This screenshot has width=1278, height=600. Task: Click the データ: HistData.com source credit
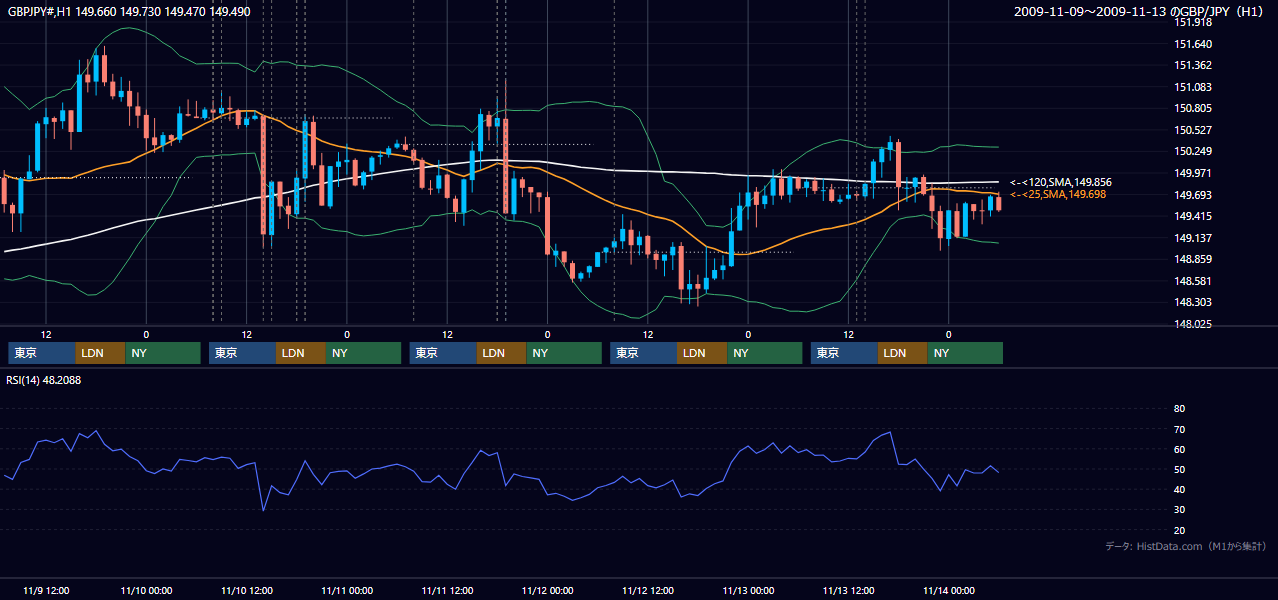1186,546
